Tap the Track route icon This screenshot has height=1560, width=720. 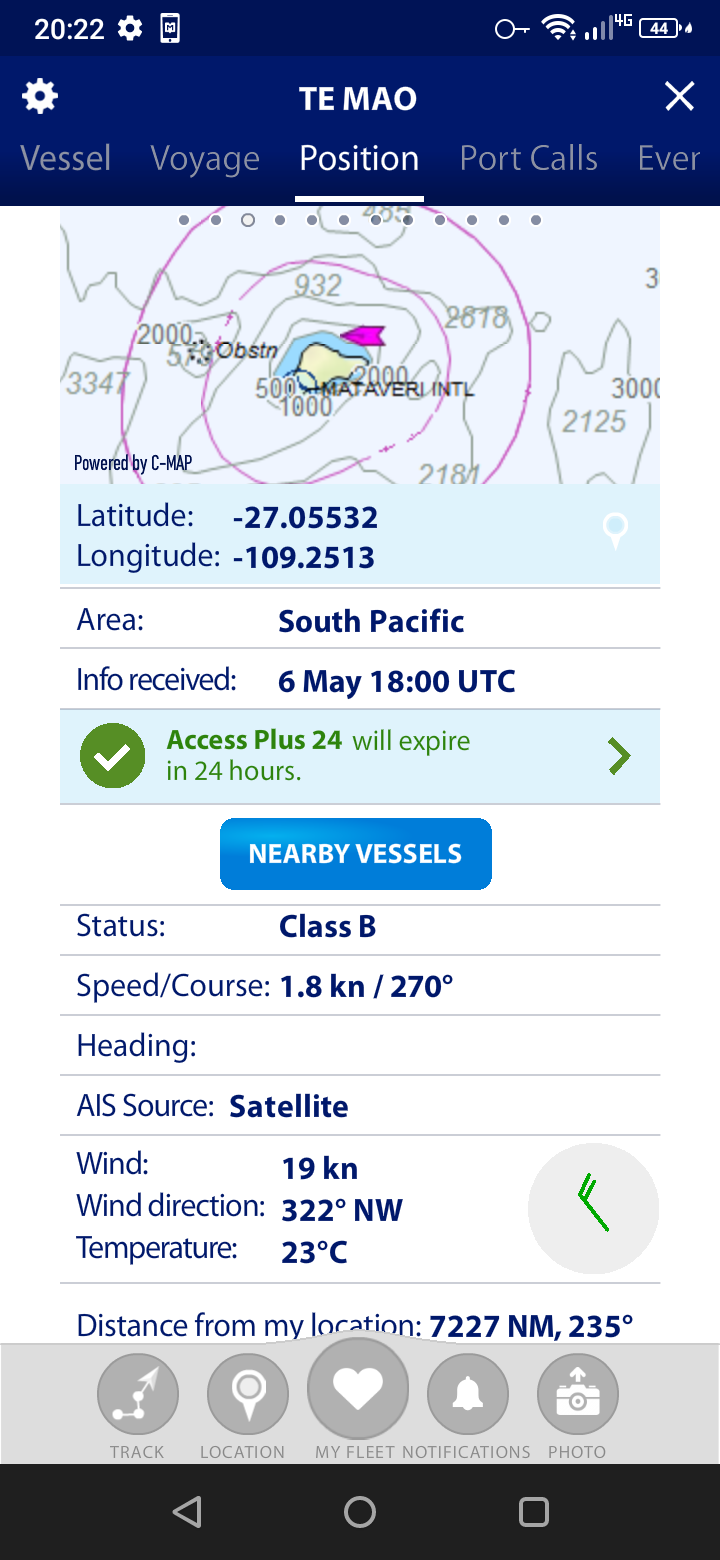[138, 1393]
